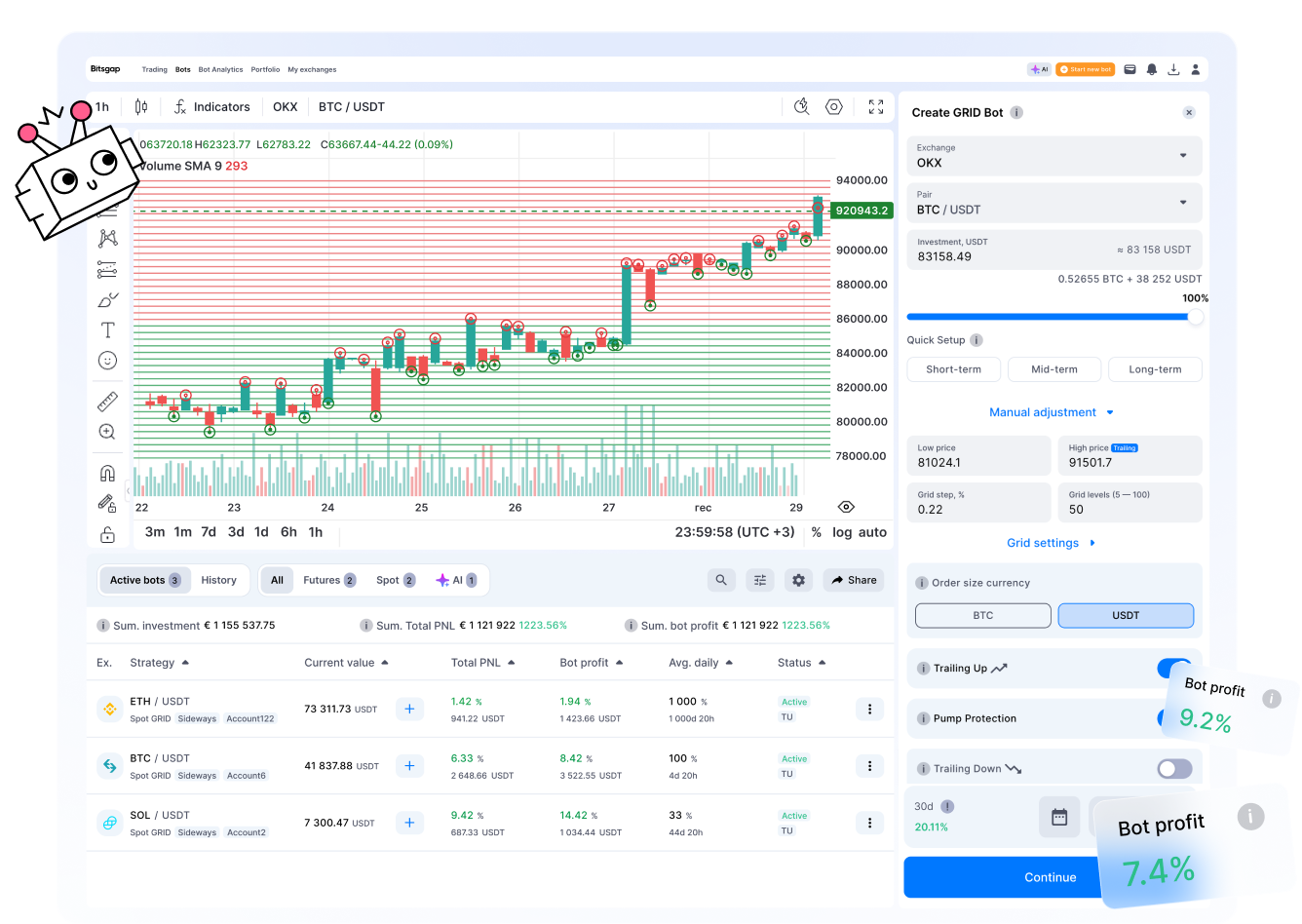
Task: Open Bot Analytics in top menu
Action: tap(220, 69)
